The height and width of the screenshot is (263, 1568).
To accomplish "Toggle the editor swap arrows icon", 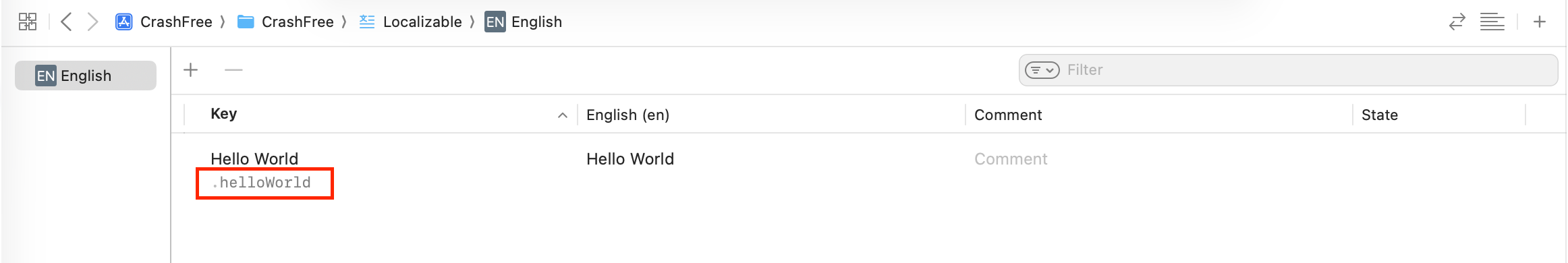I will (1457, 22).
